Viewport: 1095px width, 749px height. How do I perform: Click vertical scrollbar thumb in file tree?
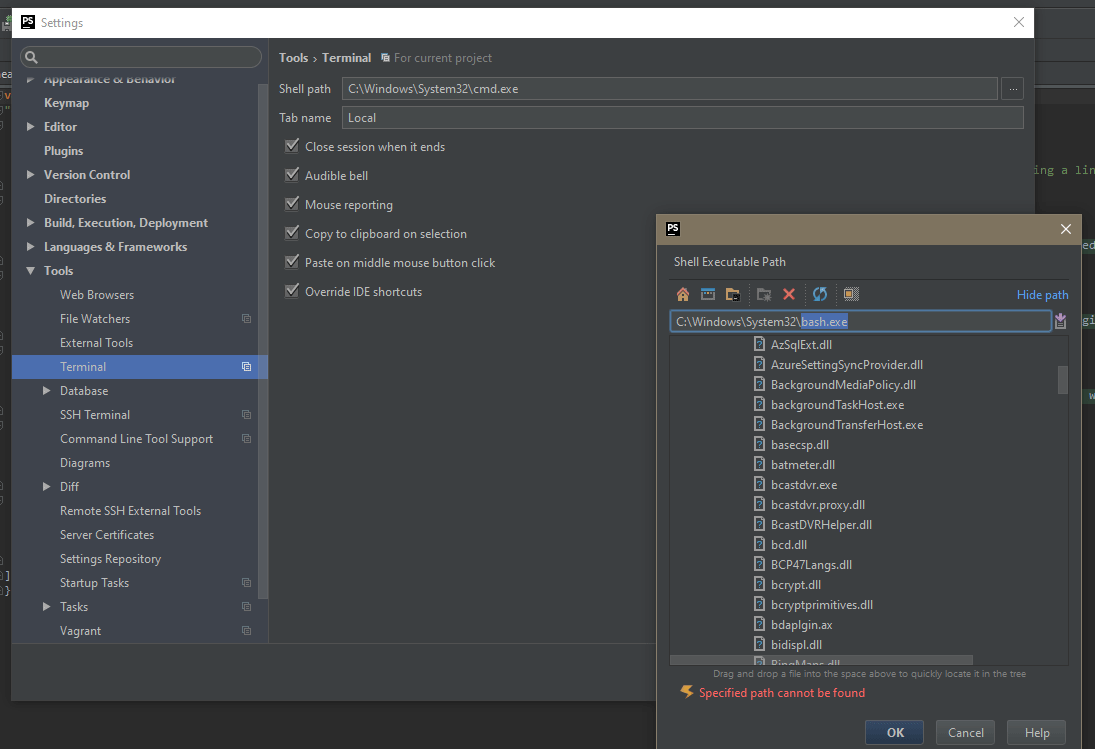1063,380
